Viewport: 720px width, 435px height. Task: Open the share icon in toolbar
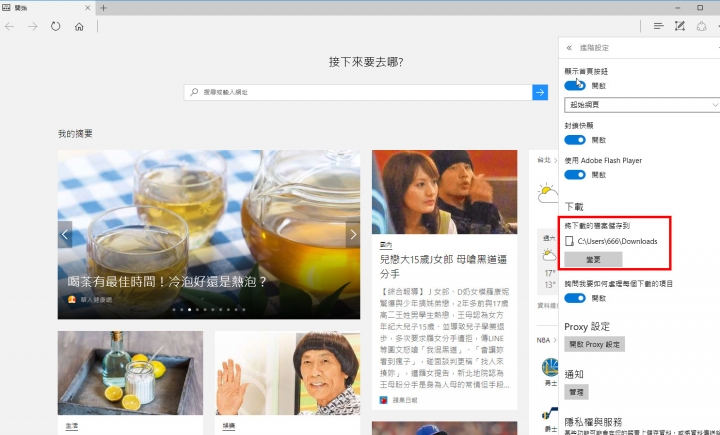pyautogui.click(x=701, y=26)
